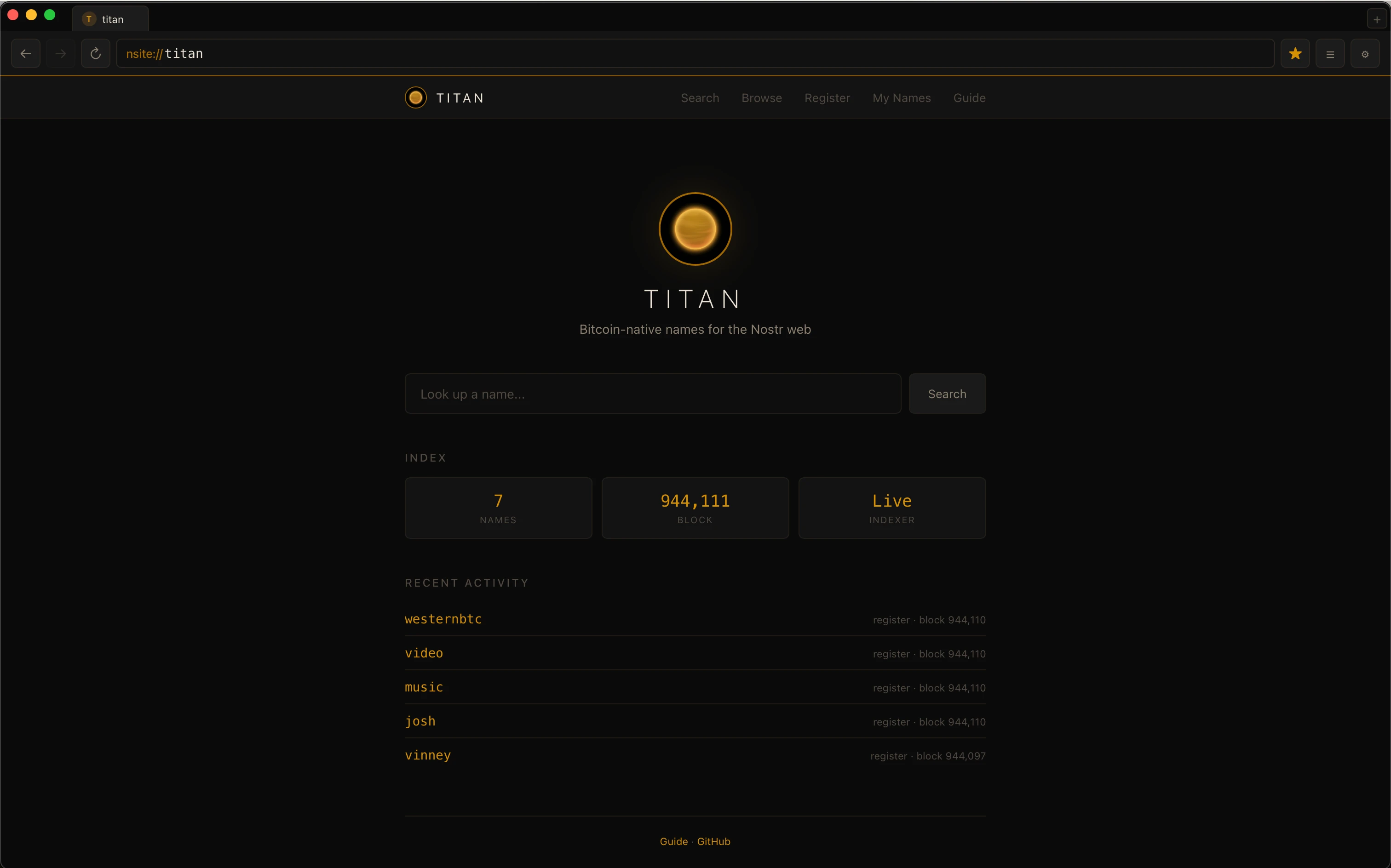Click the nsite://titan address bar

coord(695,53)
